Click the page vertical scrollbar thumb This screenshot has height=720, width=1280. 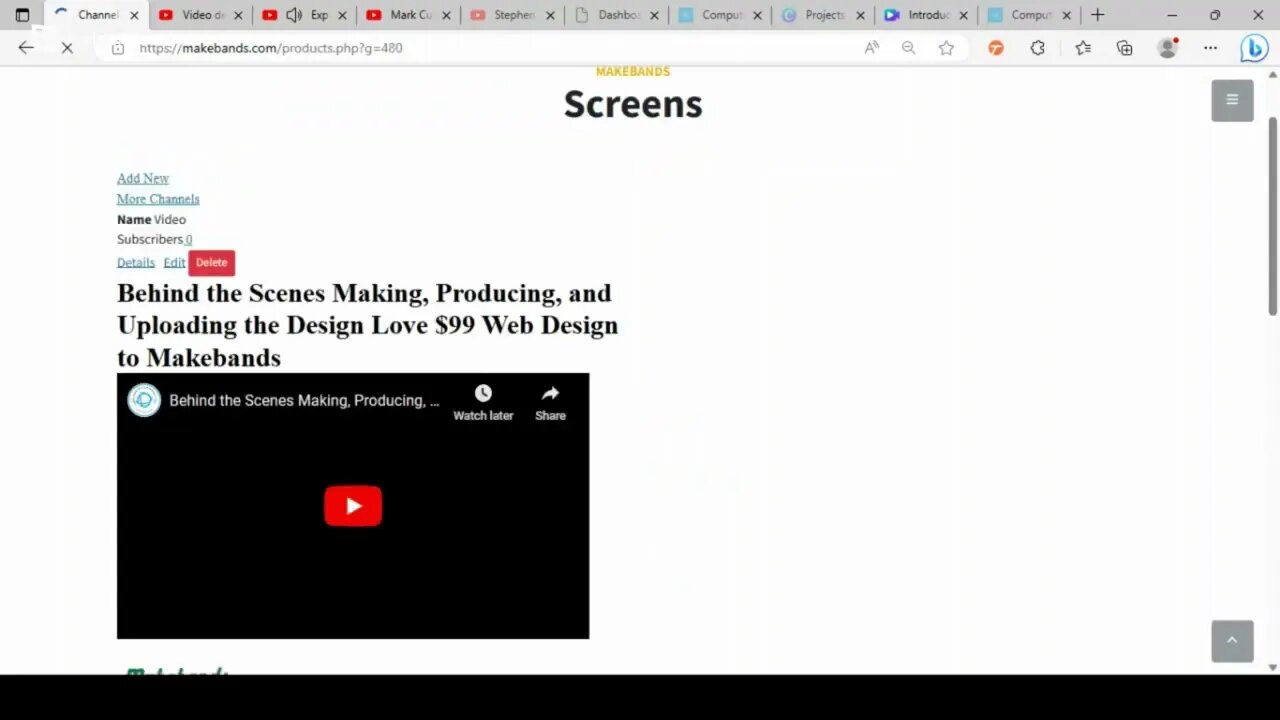tap(1273, 215)
